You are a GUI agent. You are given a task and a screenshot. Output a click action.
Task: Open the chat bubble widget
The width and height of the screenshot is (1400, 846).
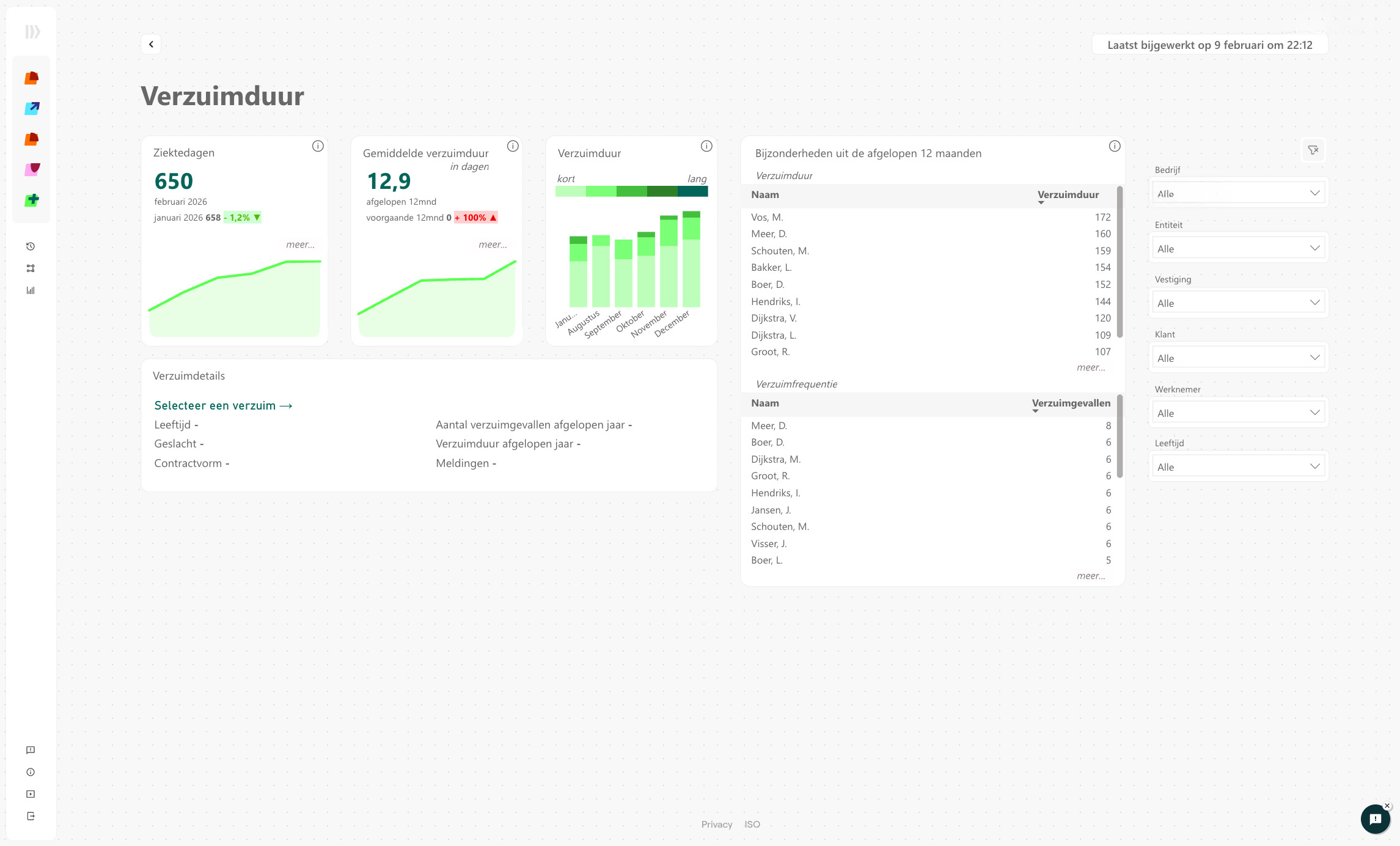pos(1375,819)
